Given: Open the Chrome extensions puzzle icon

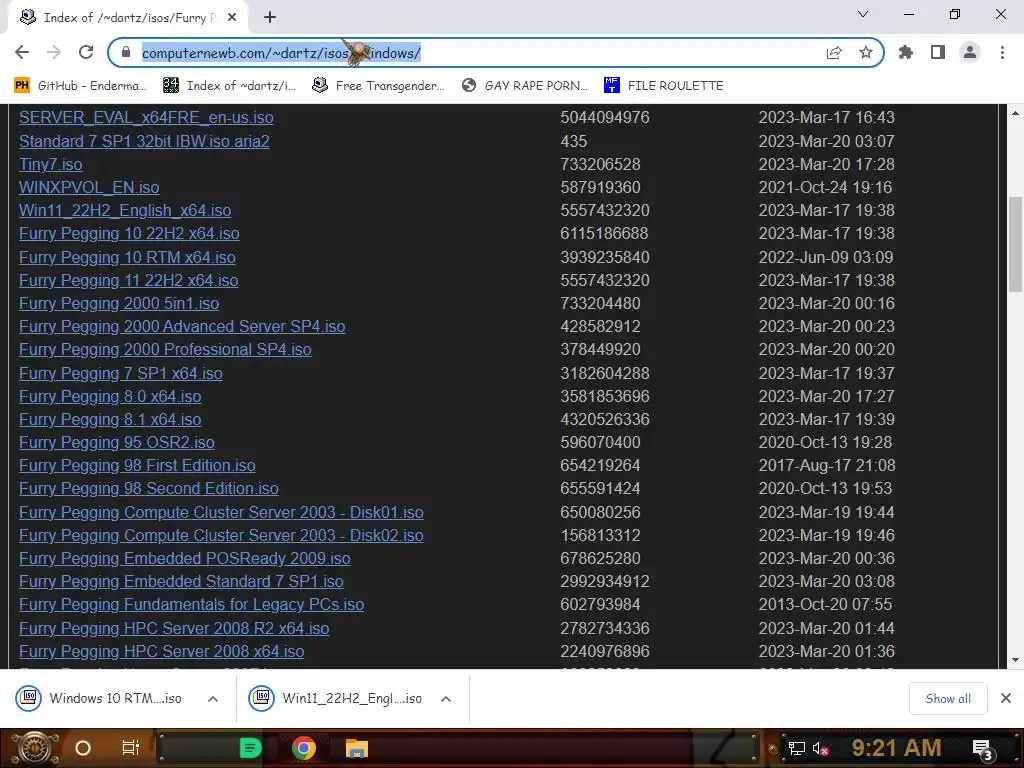Looking at the screenshot, I should 906,52.
